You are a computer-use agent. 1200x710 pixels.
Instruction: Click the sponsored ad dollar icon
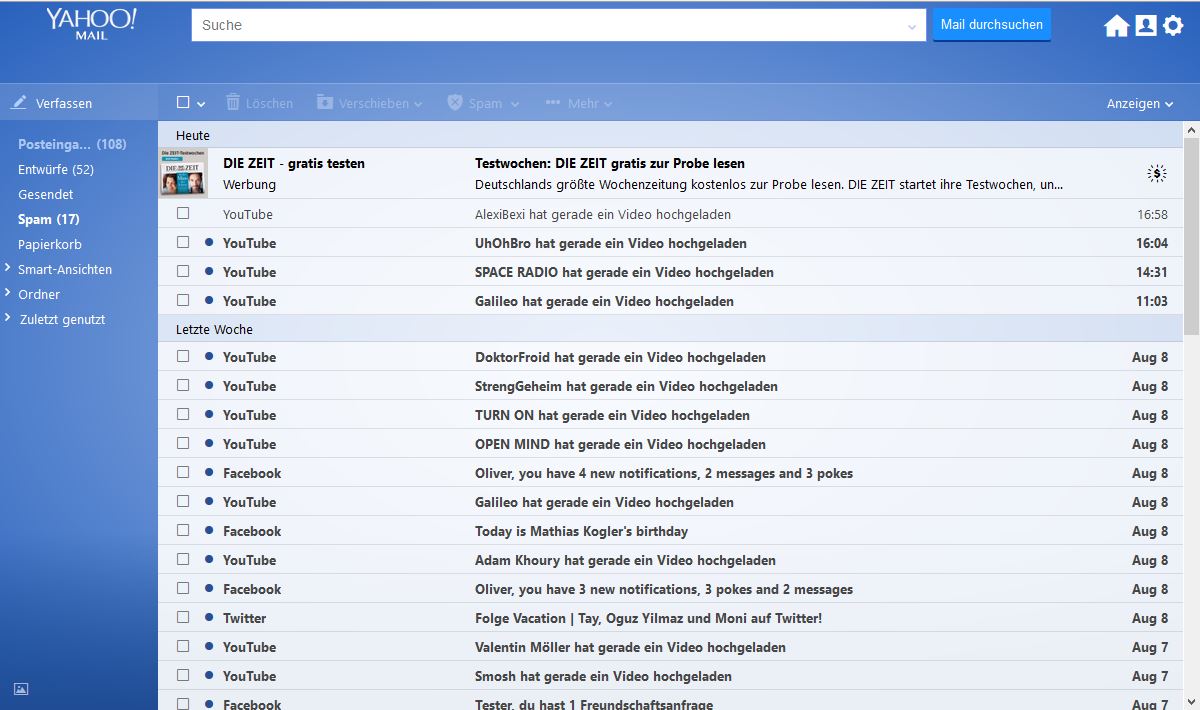(1157, 174)
